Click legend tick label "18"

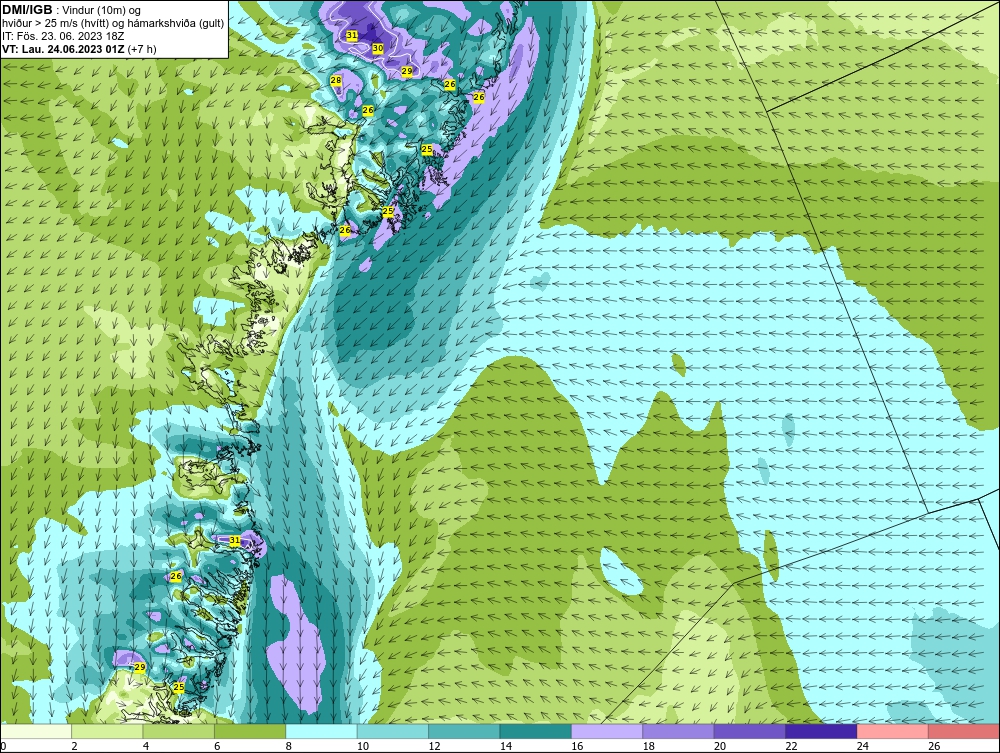pyautogui.click(x=649, y=746)
